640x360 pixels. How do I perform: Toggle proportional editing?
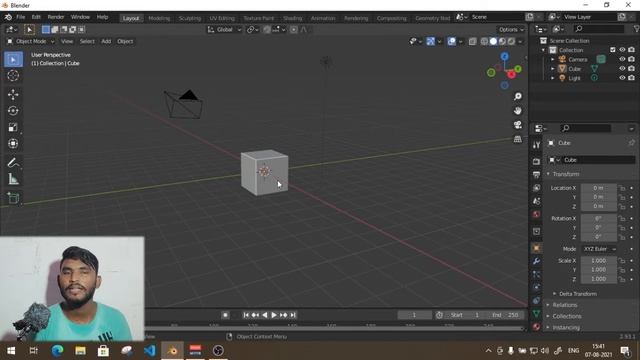pyautogui.click(x=293, y=29)
